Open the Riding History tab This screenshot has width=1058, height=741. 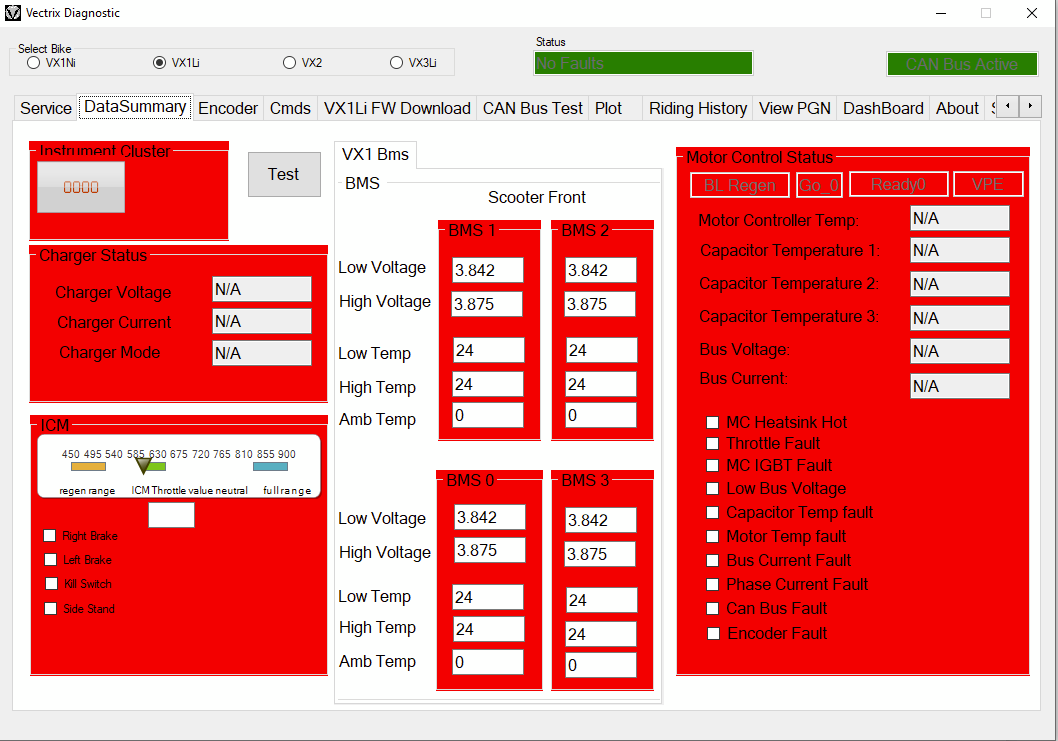click(x=697, y=108)
